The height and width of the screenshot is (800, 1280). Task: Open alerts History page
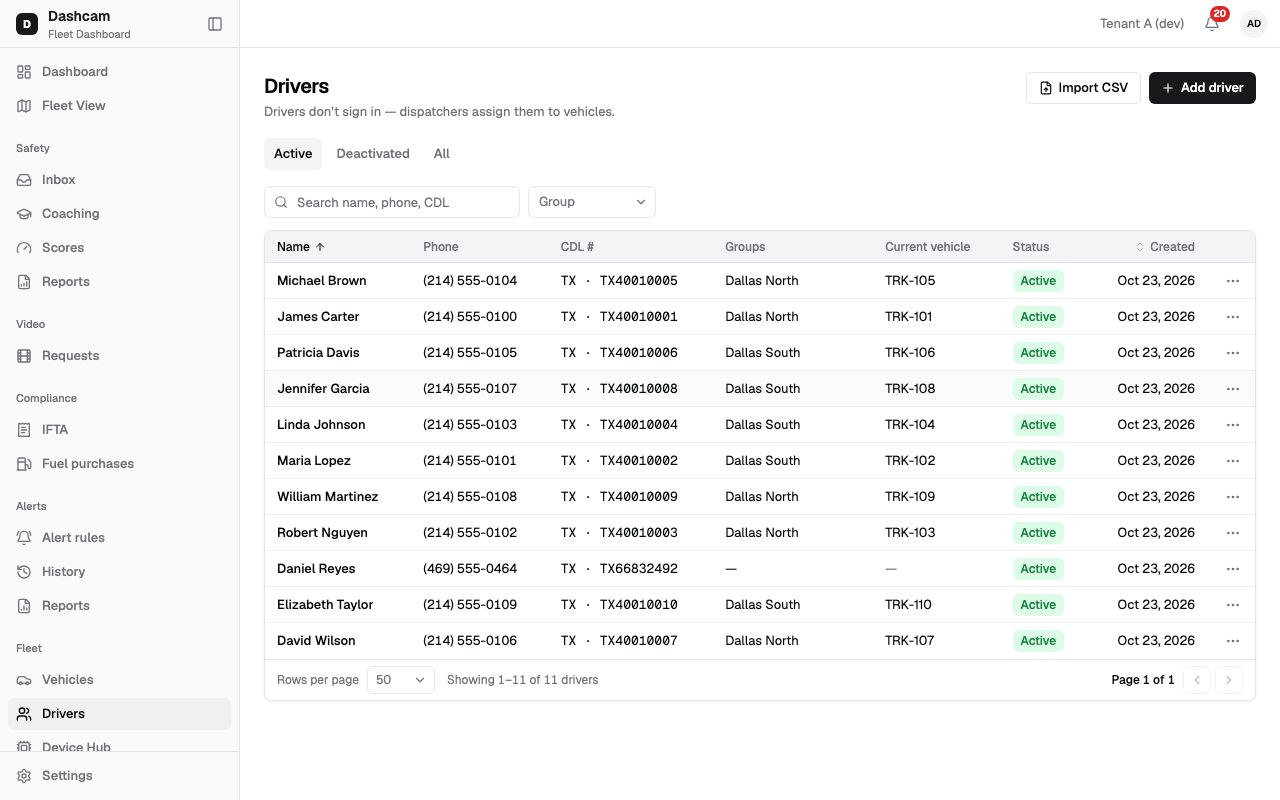point(119,572)
